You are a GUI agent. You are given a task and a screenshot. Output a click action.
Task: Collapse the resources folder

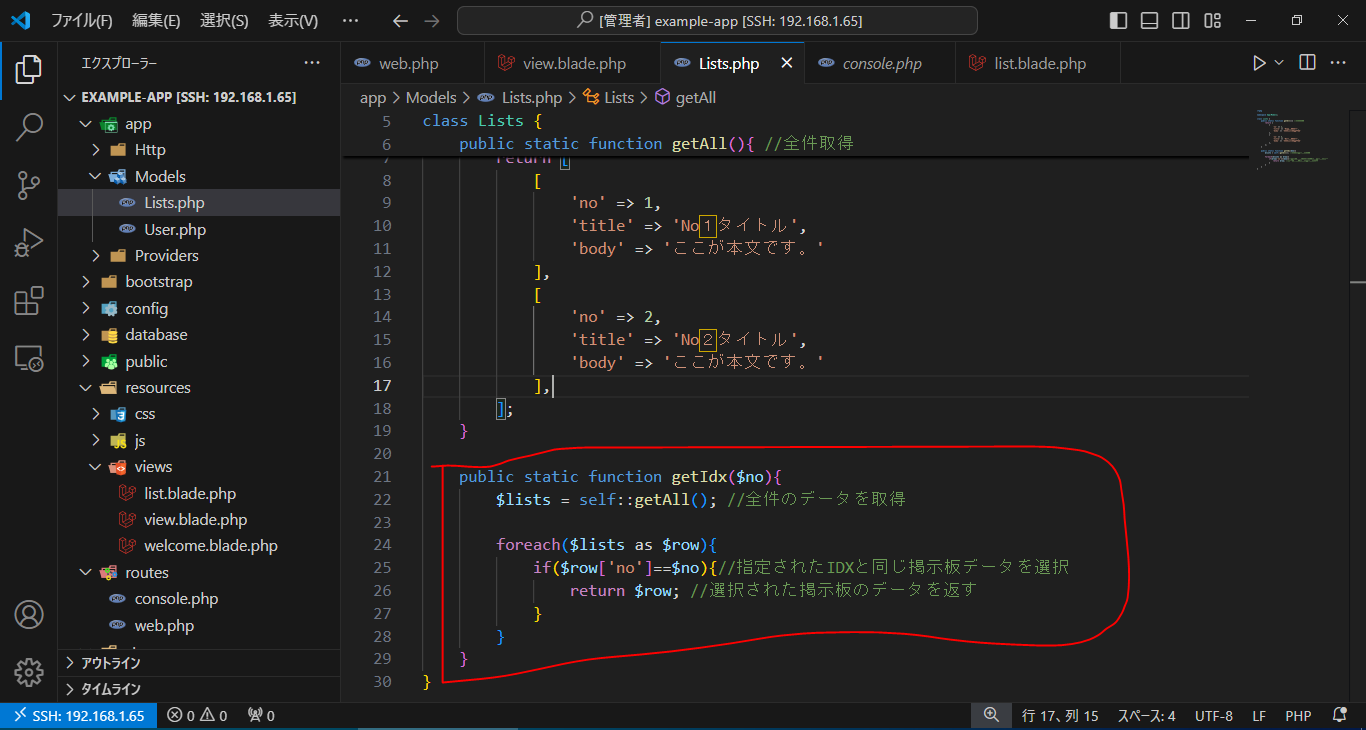(x=199, y=387)
